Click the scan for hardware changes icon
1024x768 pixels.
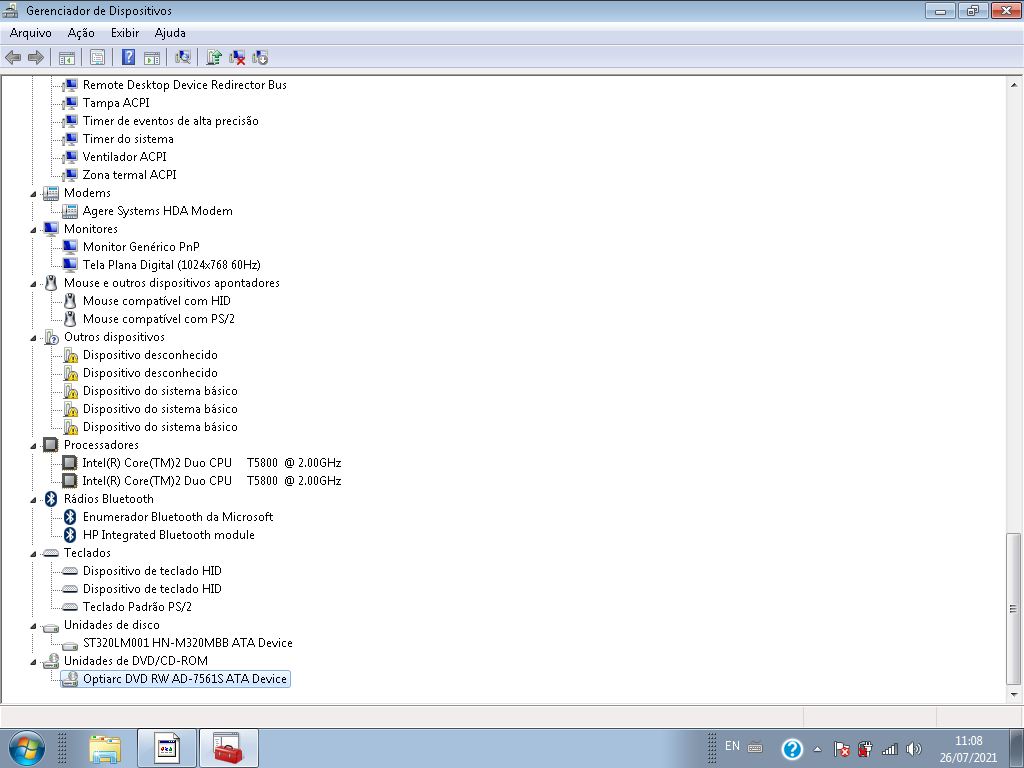tap(183, 57)
